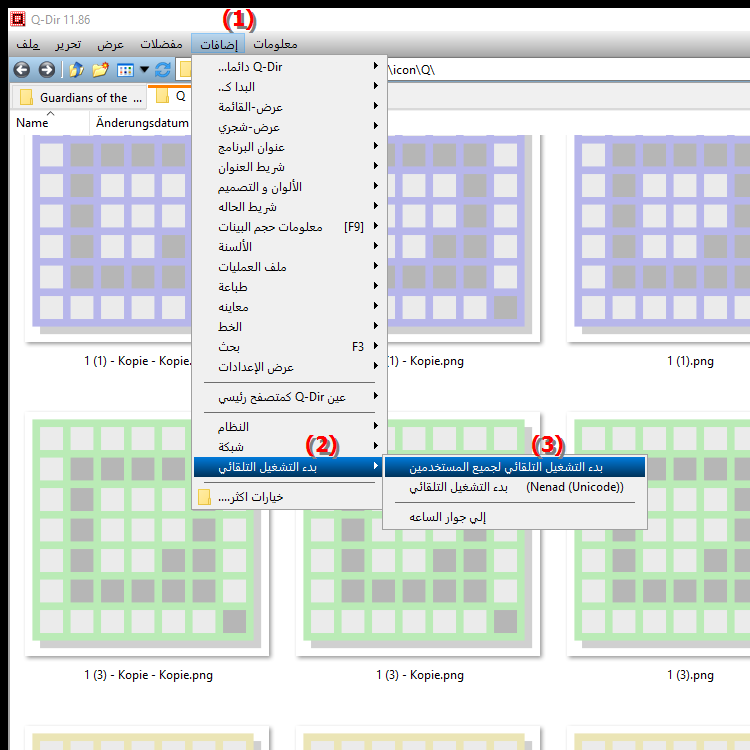Sort by Änderungsdatum column header

point(142,123)
